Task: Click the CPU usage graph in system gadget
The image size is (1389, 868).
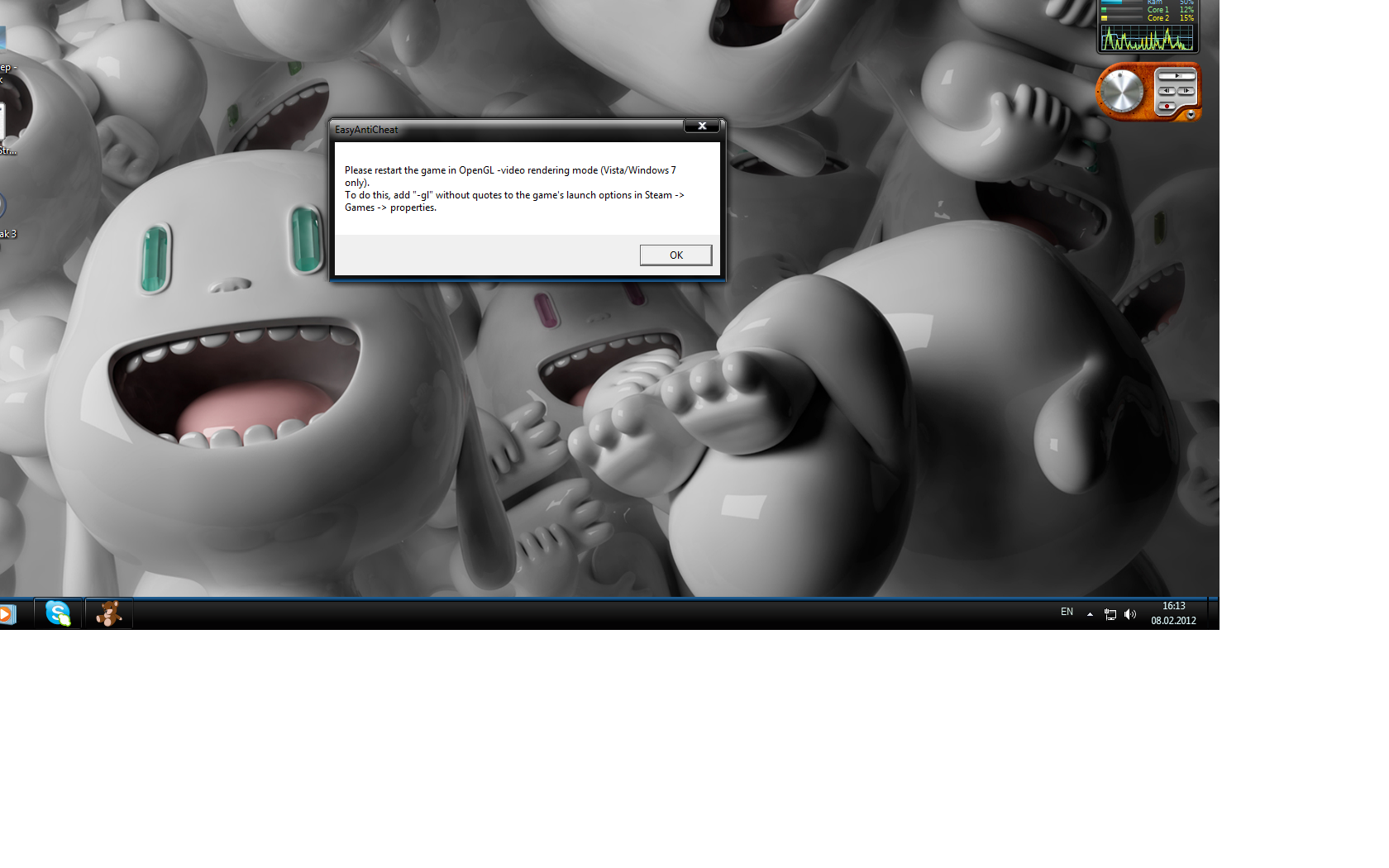Action: [1147, 38]
